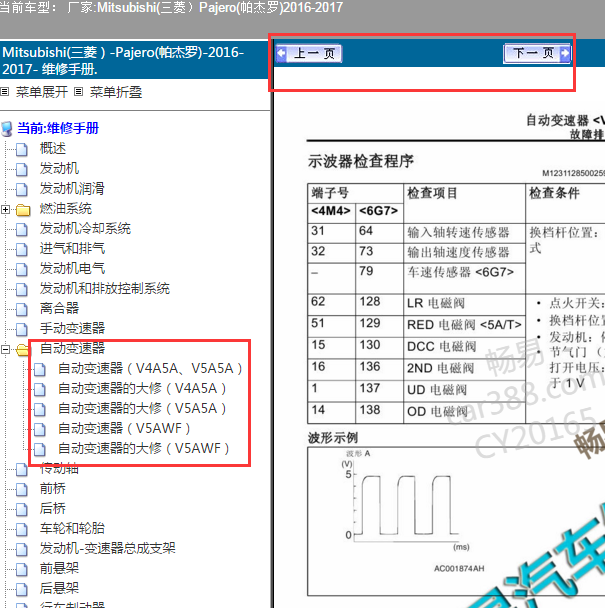Click the page icon next to 发动机
The width and height of the screenshot is (605, 608).
coord(22,169)
